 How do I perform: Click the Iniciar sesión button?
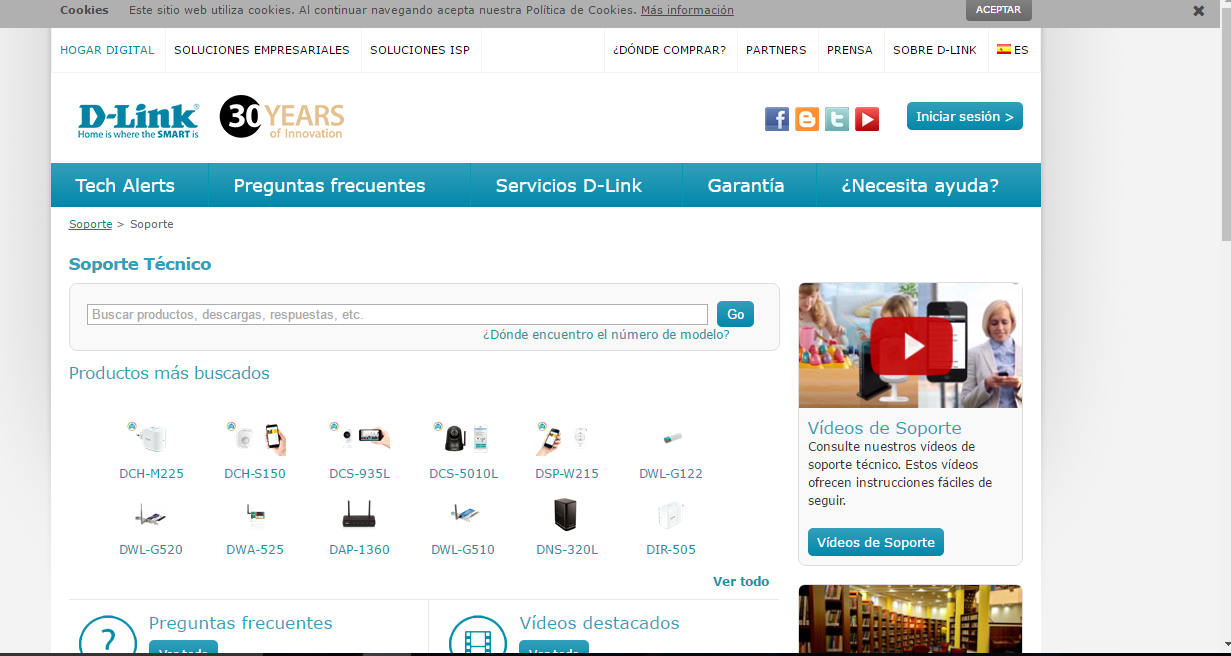965,116
